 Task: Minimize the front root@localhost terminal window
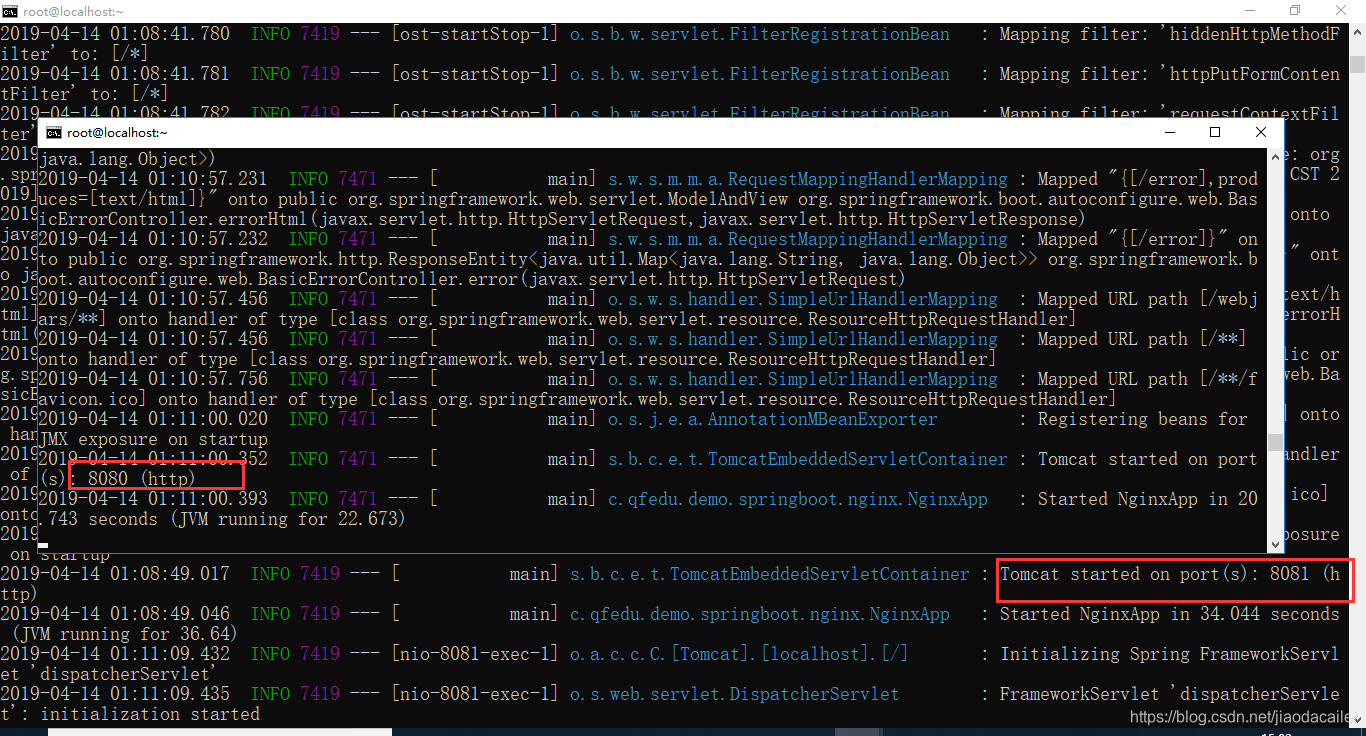point(1169,132)
